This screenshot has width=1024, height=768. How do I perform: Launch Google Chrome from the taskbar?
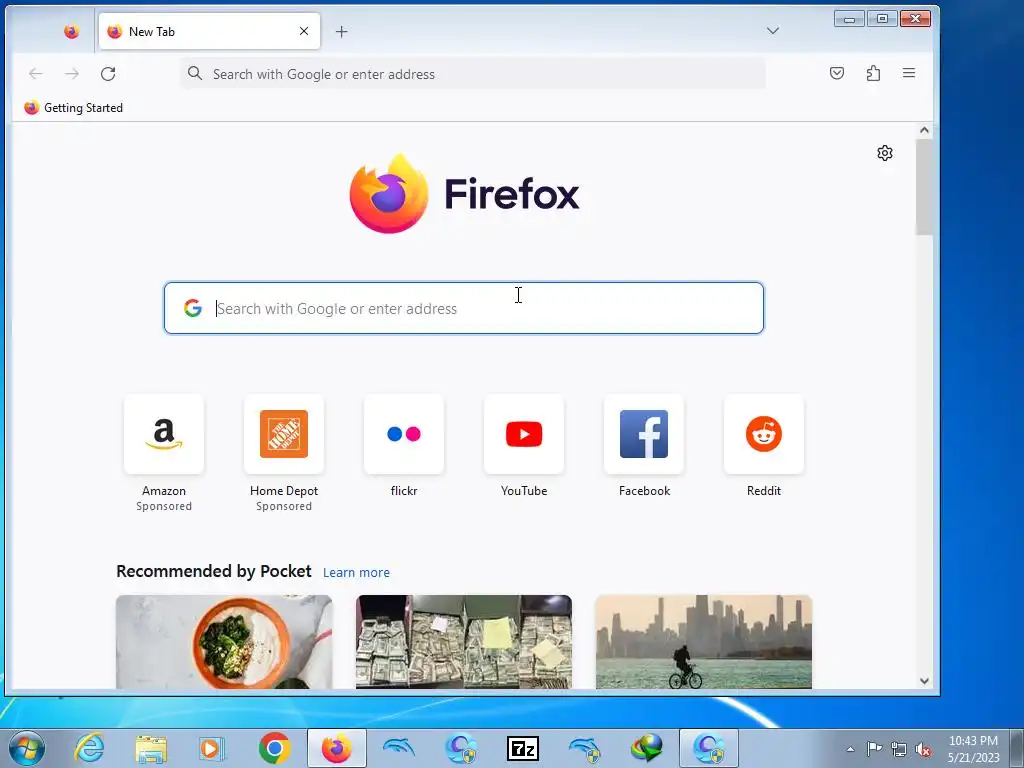274,748
